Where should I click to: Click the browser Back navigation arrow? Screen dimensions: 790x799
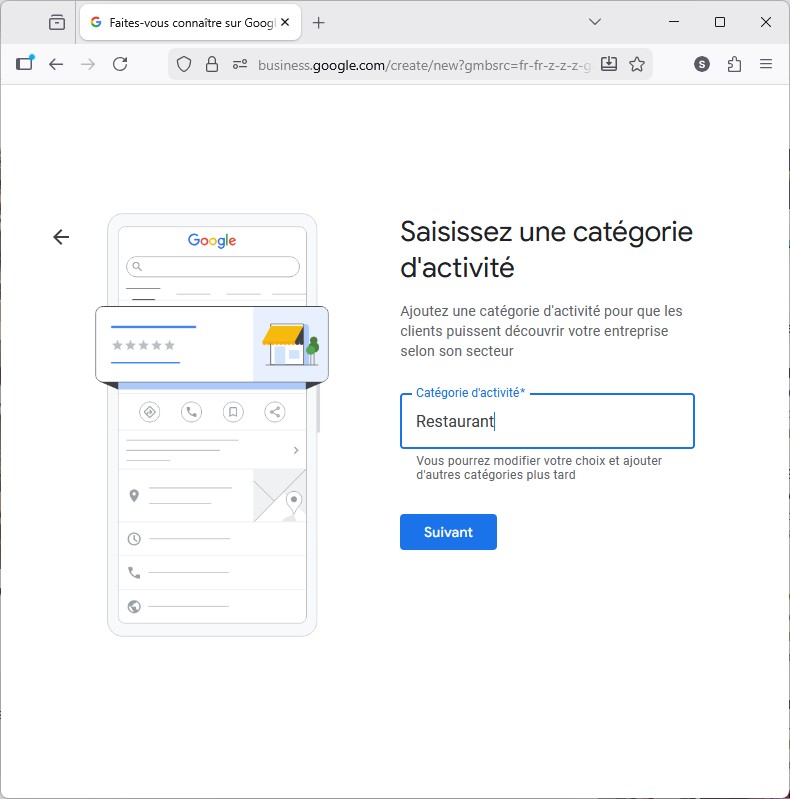pyautogui.click(x=56, y=64)
